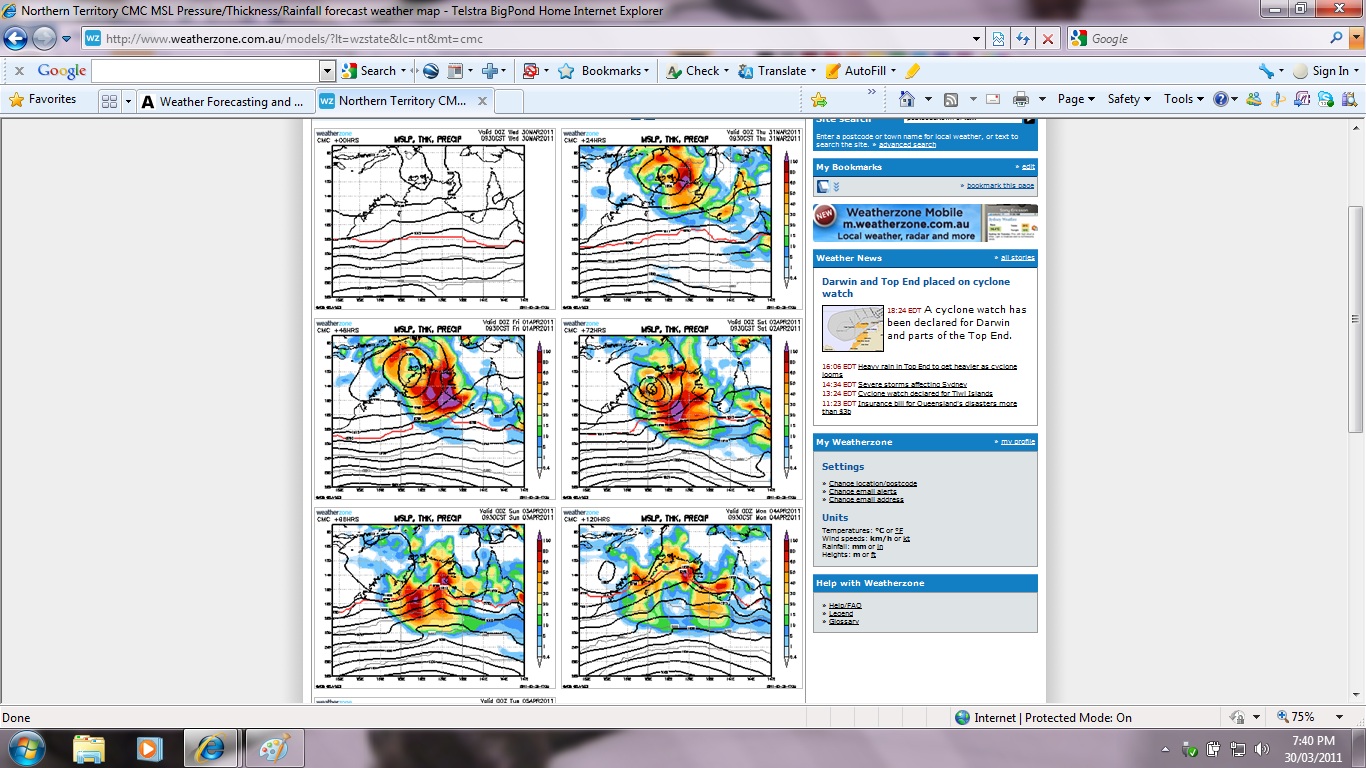This screenshot has width=1366, height=768.
Task: Open the Google Toolbar search box dropdown
Action: click(x=327, y=71)
